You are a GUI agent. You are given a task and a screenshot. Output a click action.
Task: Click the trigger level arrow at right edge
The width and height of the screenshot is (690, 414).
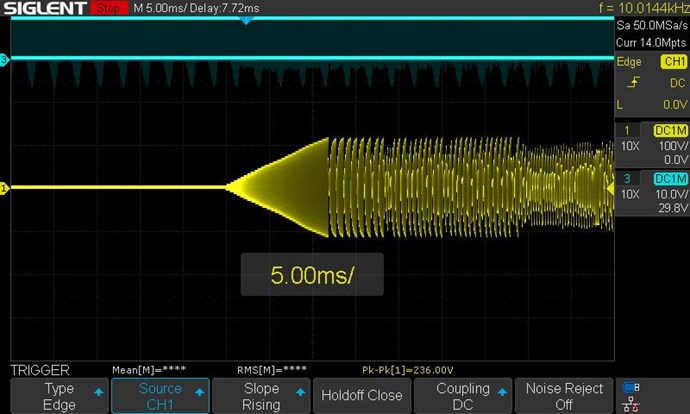coord(610,188)
